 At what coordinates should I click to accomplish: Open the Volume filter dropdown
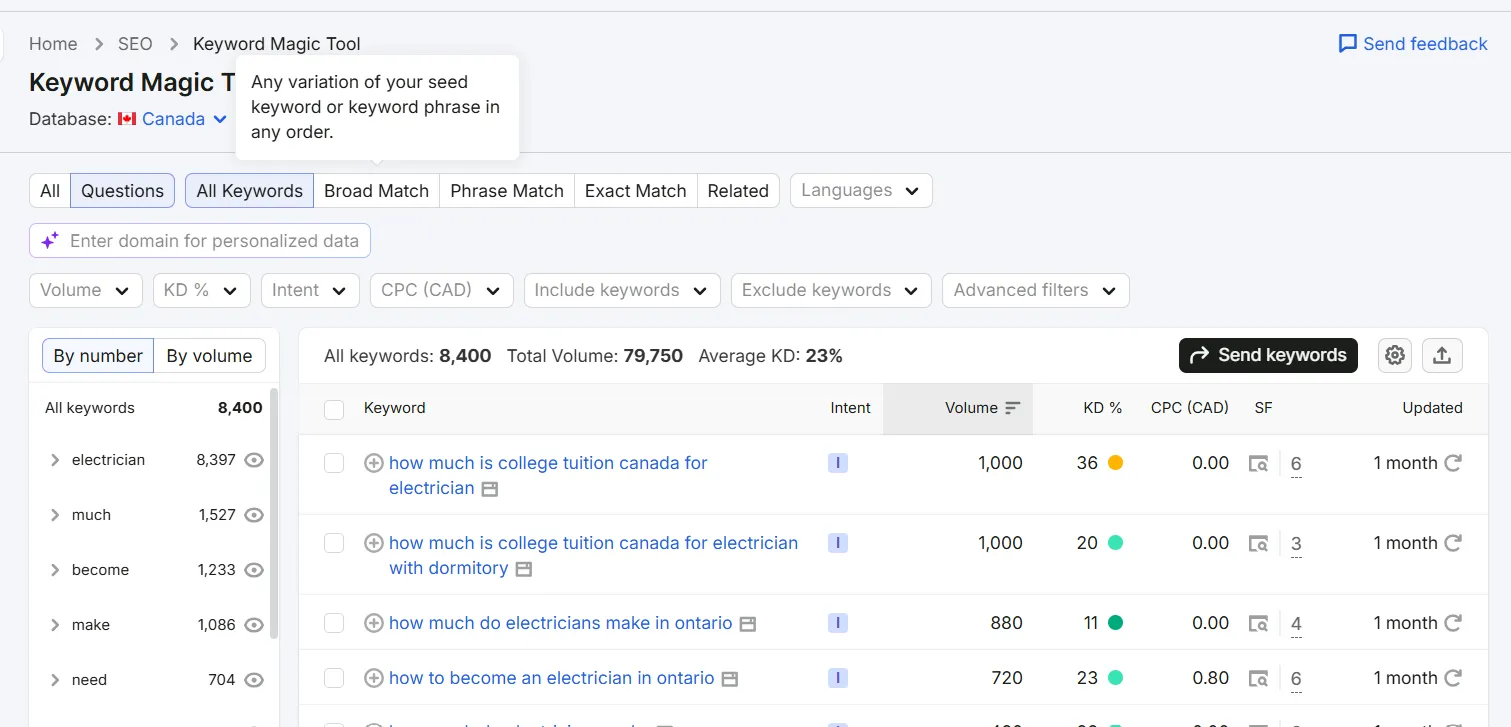tap(86, 290)
